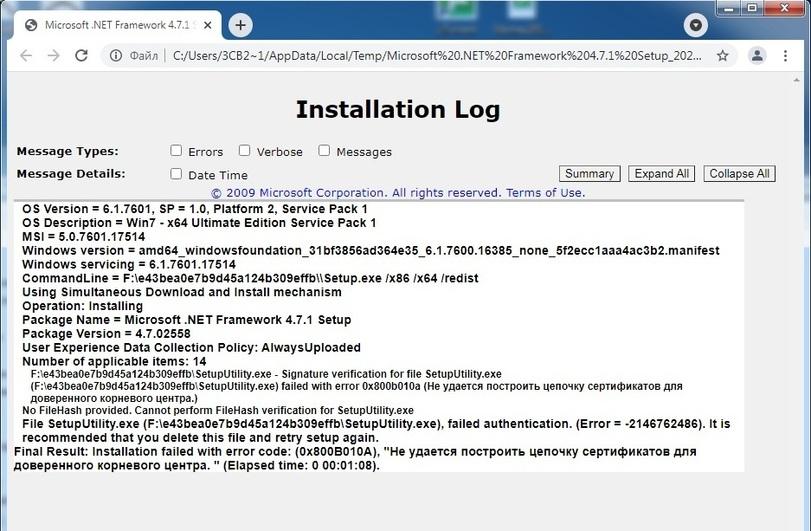Click the 'CommandLine = F:\e43bea0e...' line

coord(250,279)
